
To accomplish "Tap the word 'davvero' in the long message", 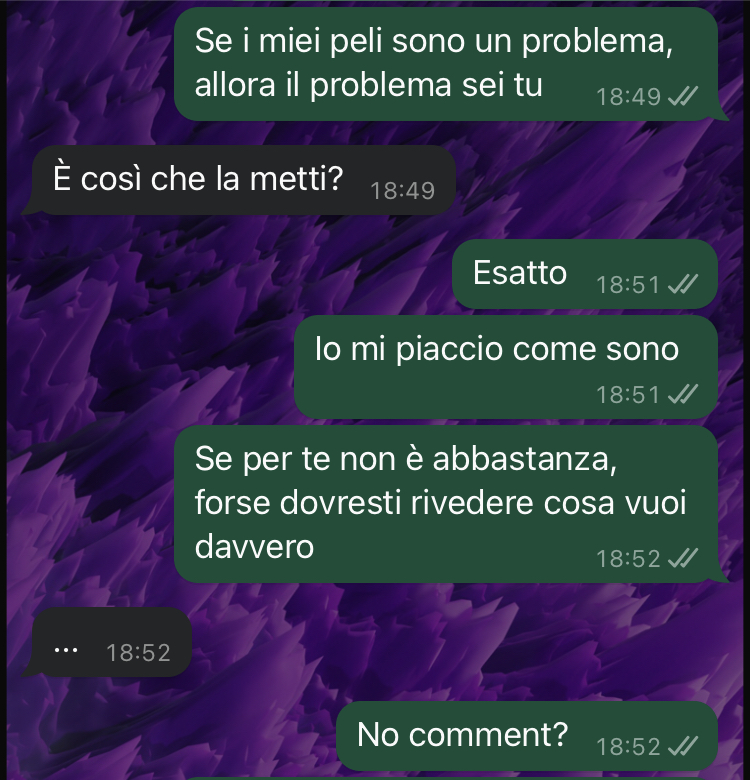I will pyautogui.click(x=254, y=547).
